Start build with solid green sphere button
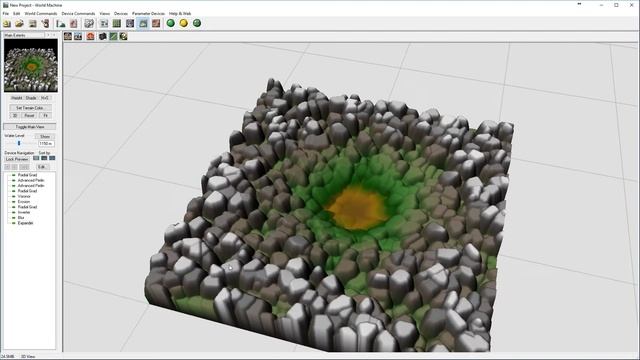This screenshot has height=360, width=640. coord(171,23)
